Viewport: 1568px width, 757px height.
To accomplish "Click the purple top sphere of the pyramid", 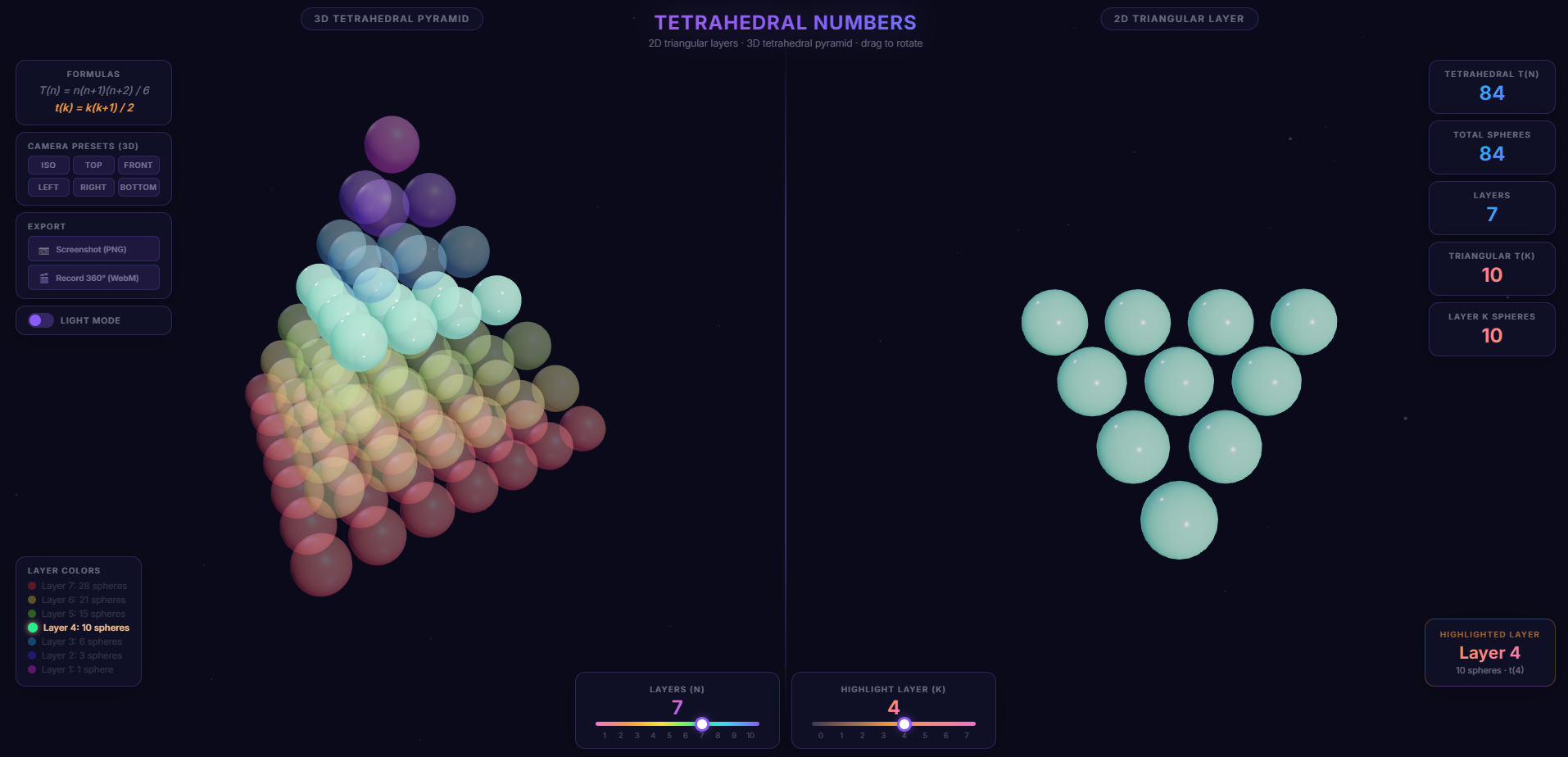I will click(392, 144).
